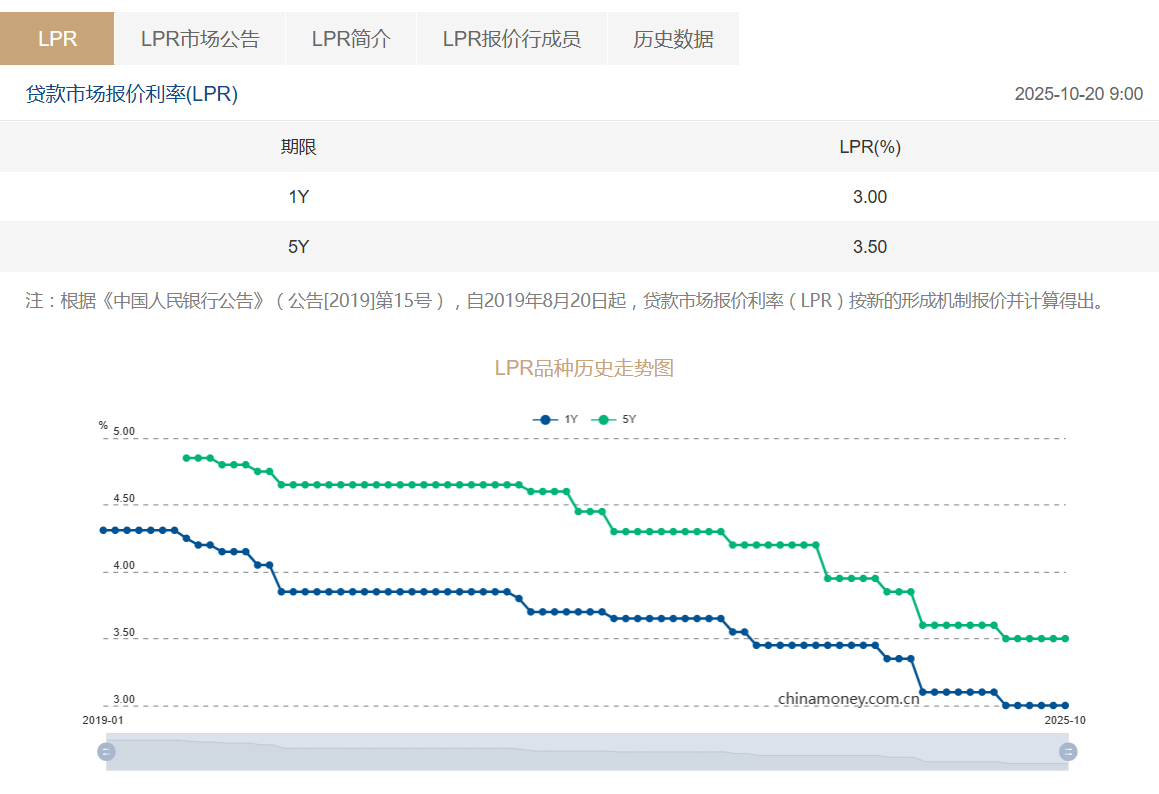The height and width of the screenshot is (794, 1159).
Task: Click the LPR(%) column header
Action: 869,147
